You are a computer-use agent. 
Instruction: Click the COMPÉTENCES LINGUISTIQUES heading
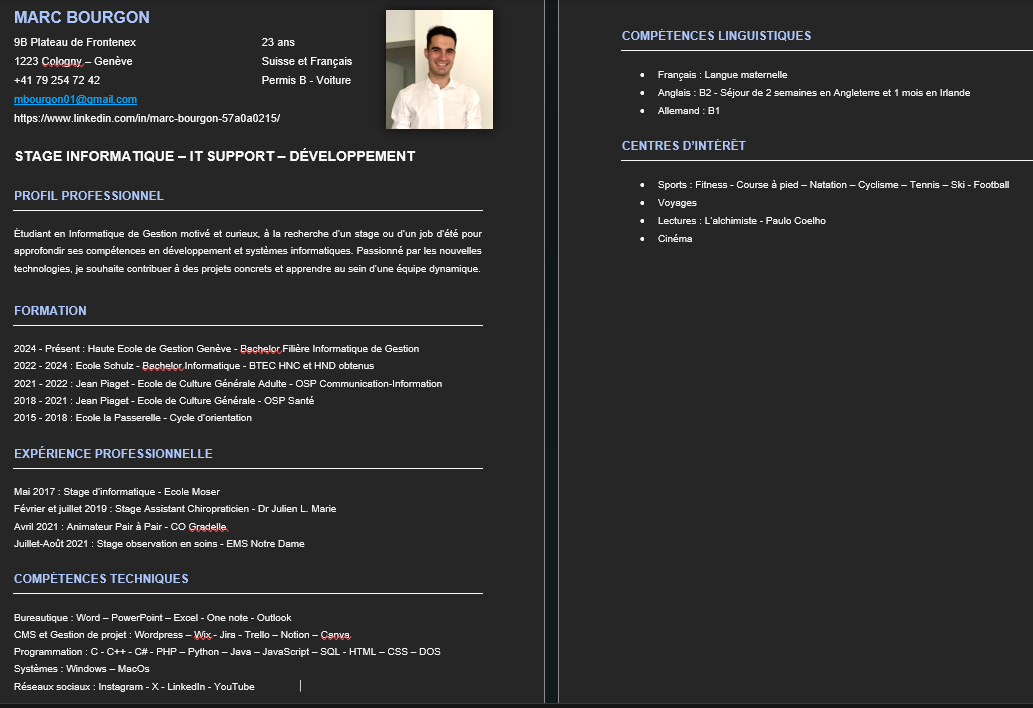point(716,36)
